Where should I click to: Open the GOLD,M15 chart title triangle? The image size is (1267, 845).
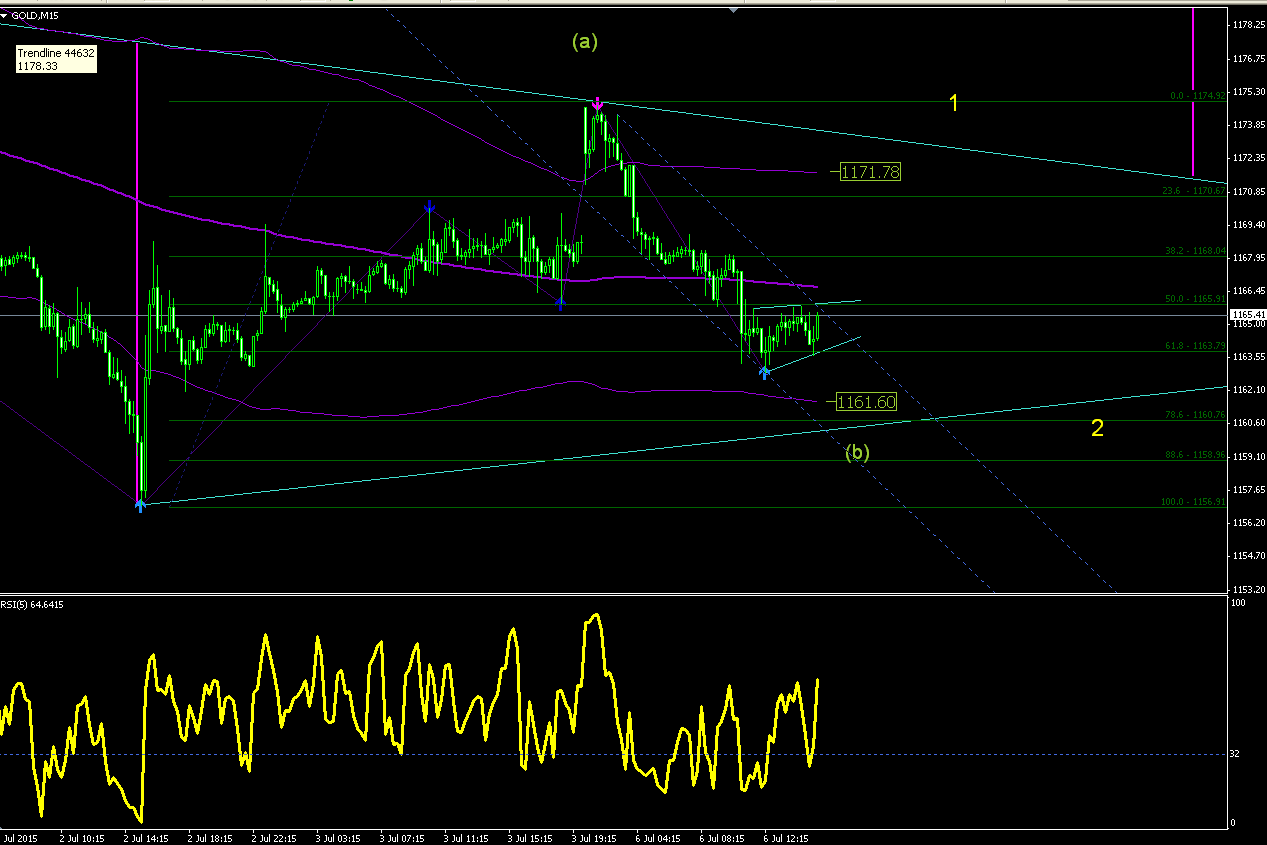5,14
